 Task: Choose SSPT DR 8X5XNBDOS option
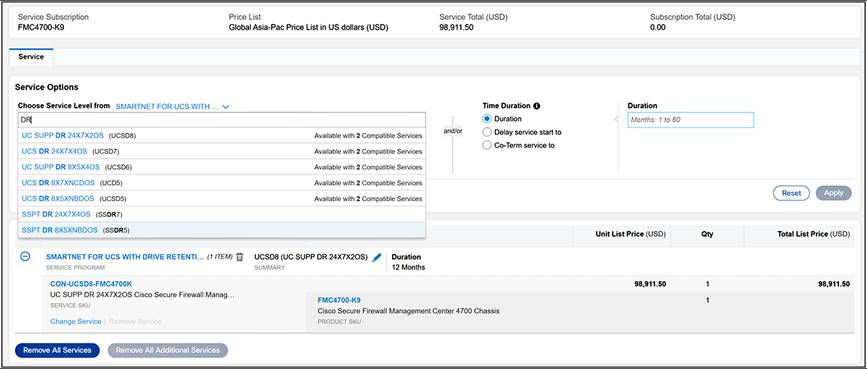222,230
